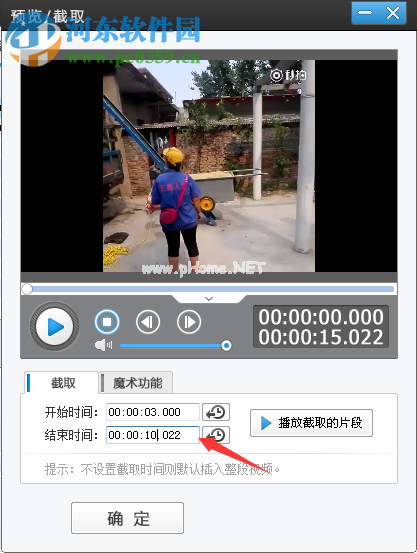Click the 00:00:00.000 current time readout
The height and width of the screenshot is (553, 417).
[x=321, y=316]
